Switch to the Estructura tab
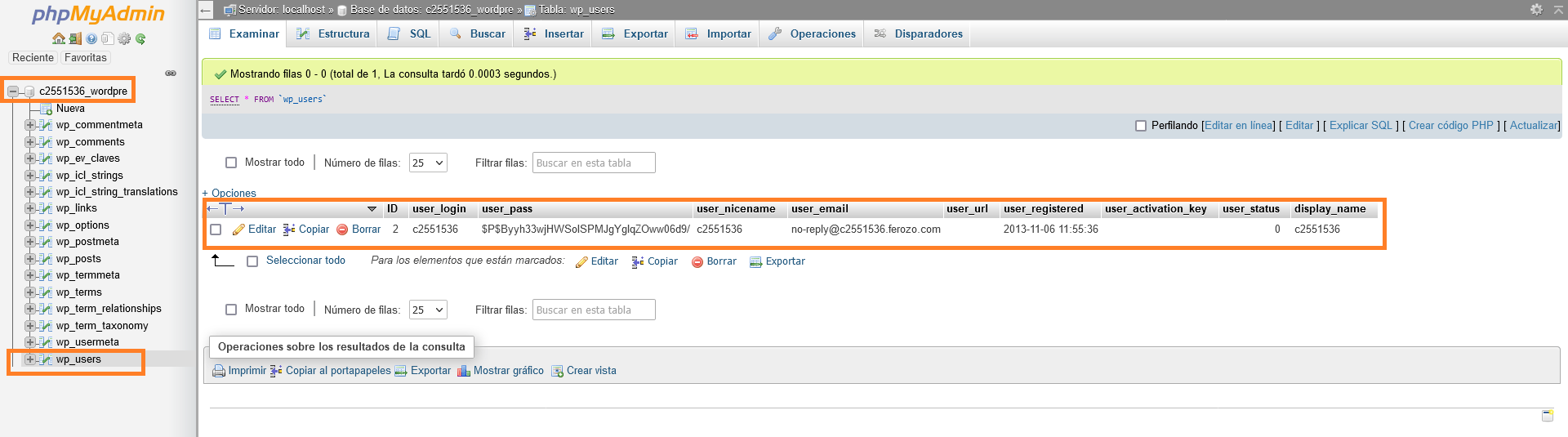This screenshot has height=437, width=1568. 332,33
